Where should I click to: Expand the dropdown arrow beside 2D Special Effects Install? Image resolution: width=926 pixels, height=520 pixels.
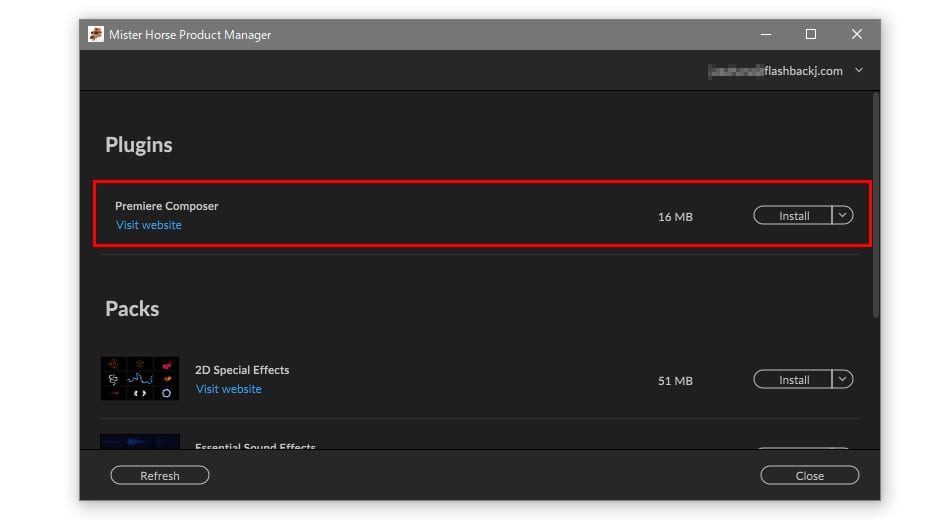842,379
